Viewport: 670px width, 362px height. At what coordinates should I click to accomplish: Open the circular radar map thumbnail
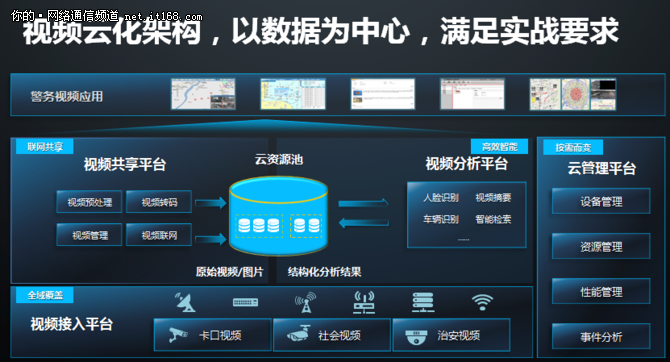click(x=575, y=94)
